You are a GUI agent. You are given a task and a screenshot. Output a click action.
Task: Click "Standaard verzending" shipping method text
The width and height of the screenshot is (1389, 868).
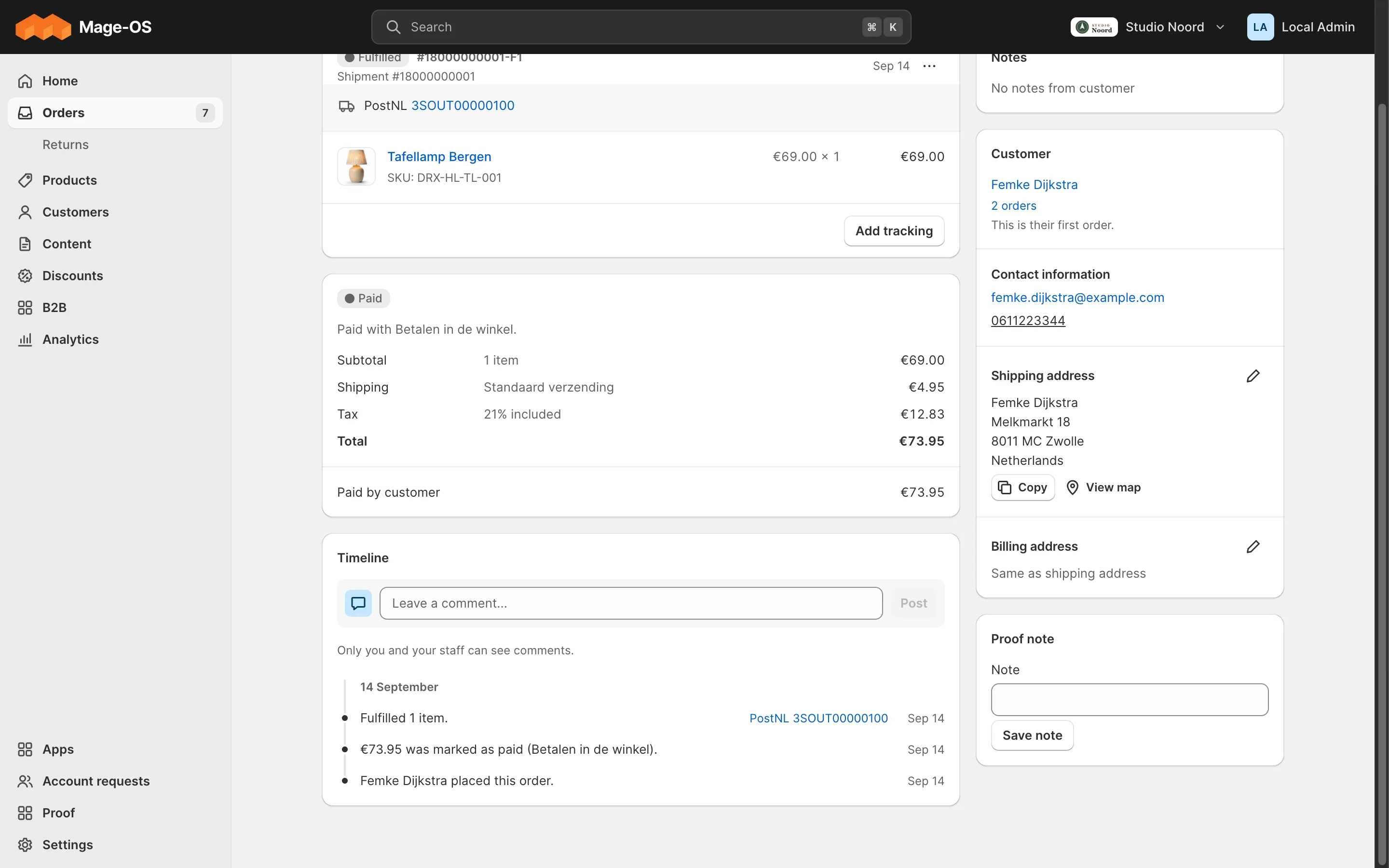tap(549, 388)
